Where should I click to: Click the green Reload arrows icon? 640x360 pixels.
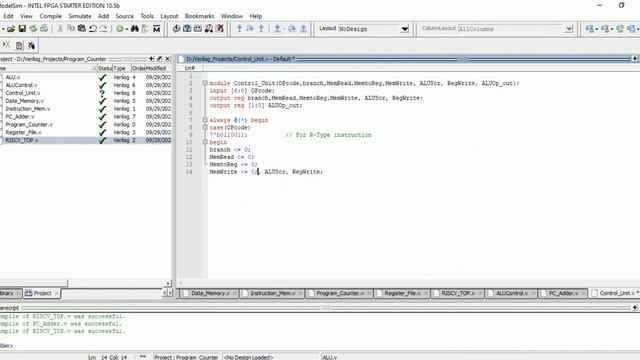33,29
